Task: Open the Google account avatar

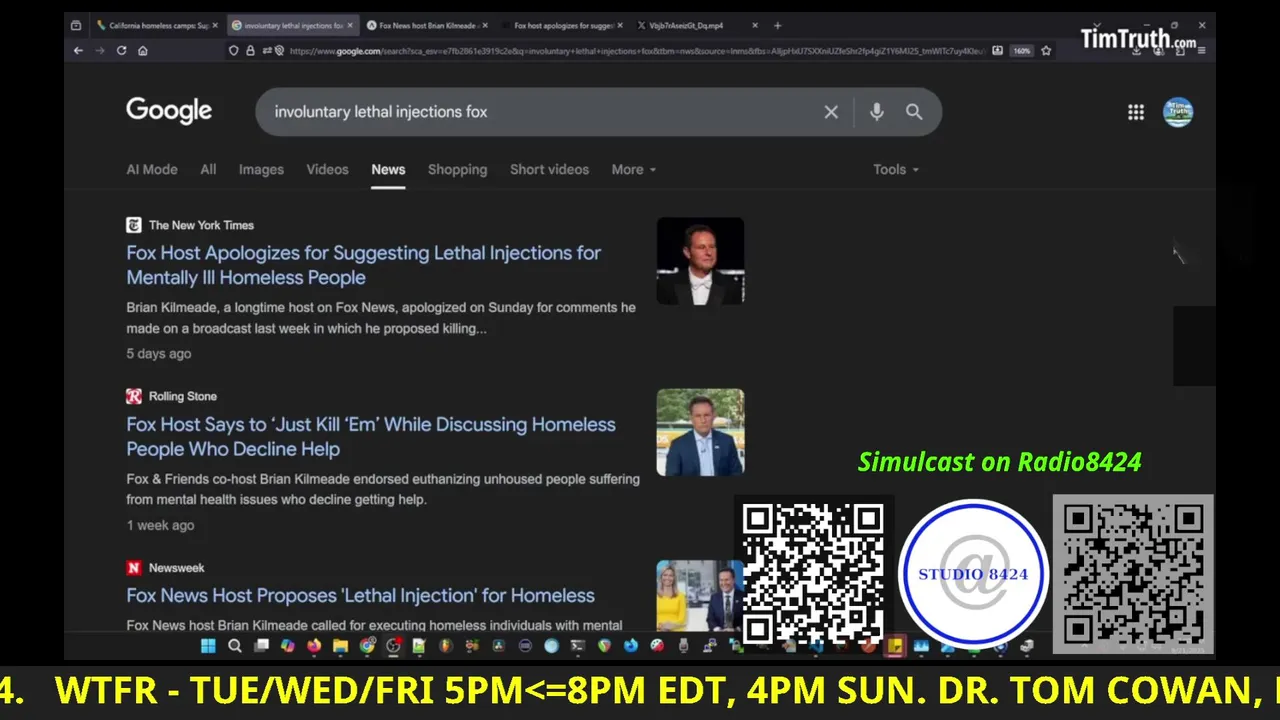Action: tap(1178, 112)
